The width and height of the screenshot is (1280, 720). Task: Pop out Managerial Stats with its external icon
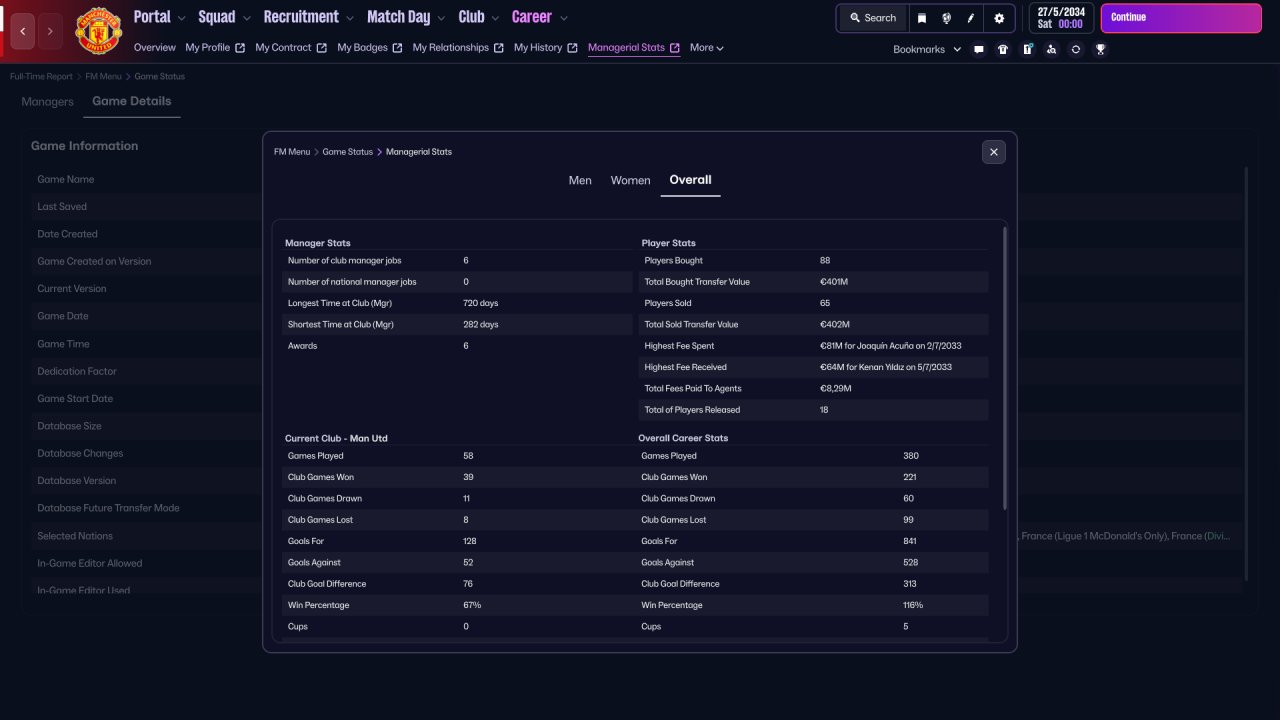[675, 48]
